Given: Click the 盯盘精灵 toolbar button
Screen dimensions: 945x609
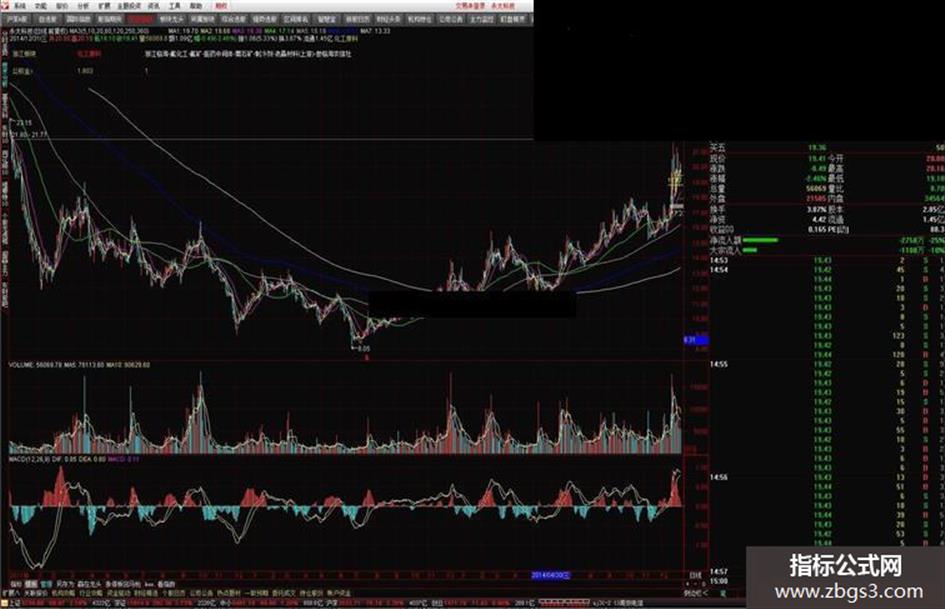Looking at the screenshot, I should (x=512, y=19).
